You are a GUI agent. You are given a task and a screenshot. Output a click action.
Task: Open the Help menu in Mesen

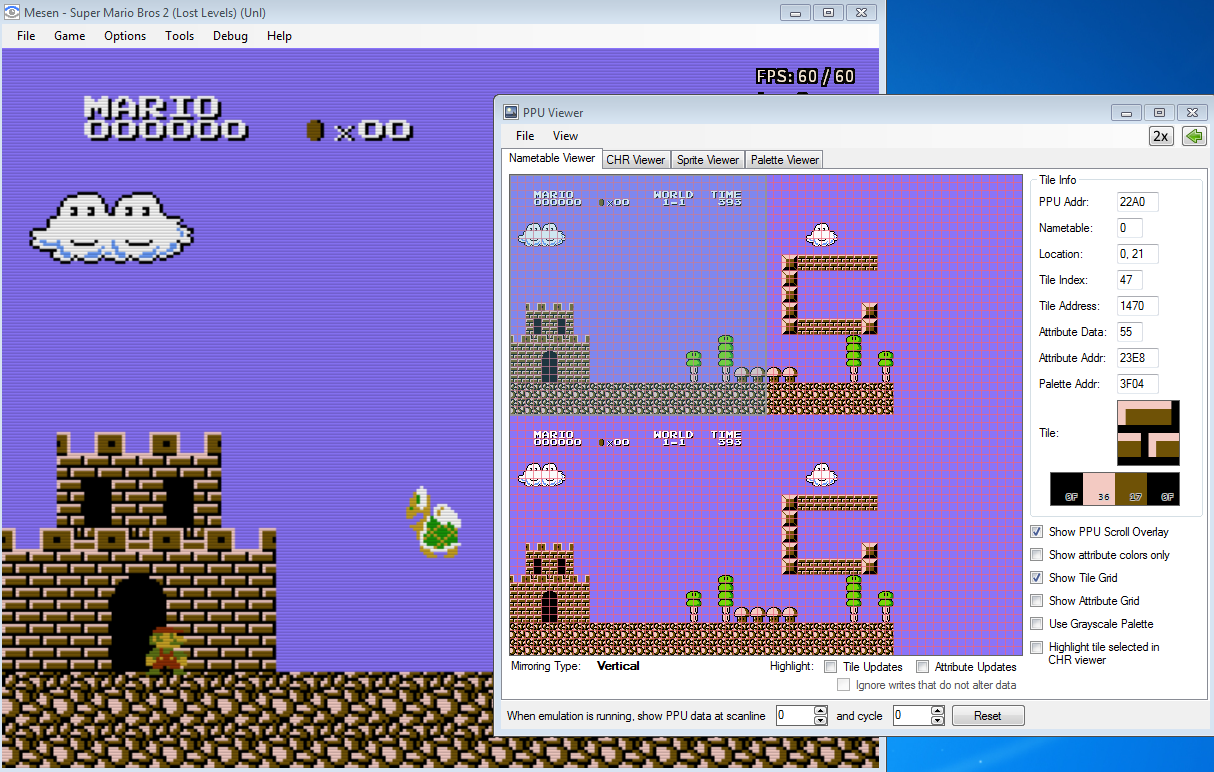coord(280,36)
